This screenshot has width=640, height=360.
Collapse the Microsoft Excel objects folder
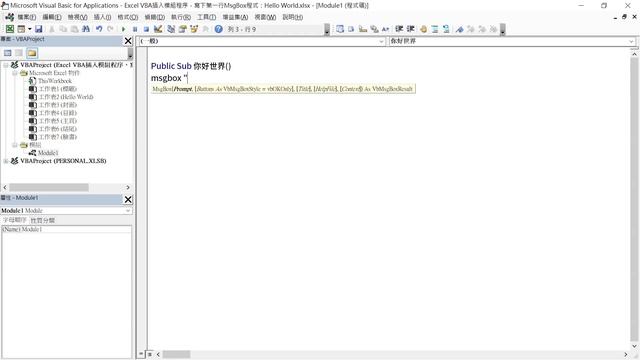[15, 73]
